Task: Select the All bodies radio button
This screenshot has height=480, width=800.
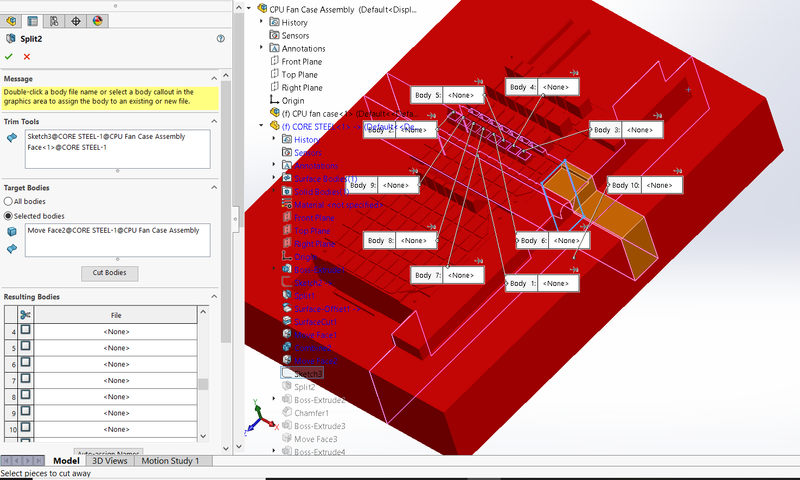Action: (9, 201)
